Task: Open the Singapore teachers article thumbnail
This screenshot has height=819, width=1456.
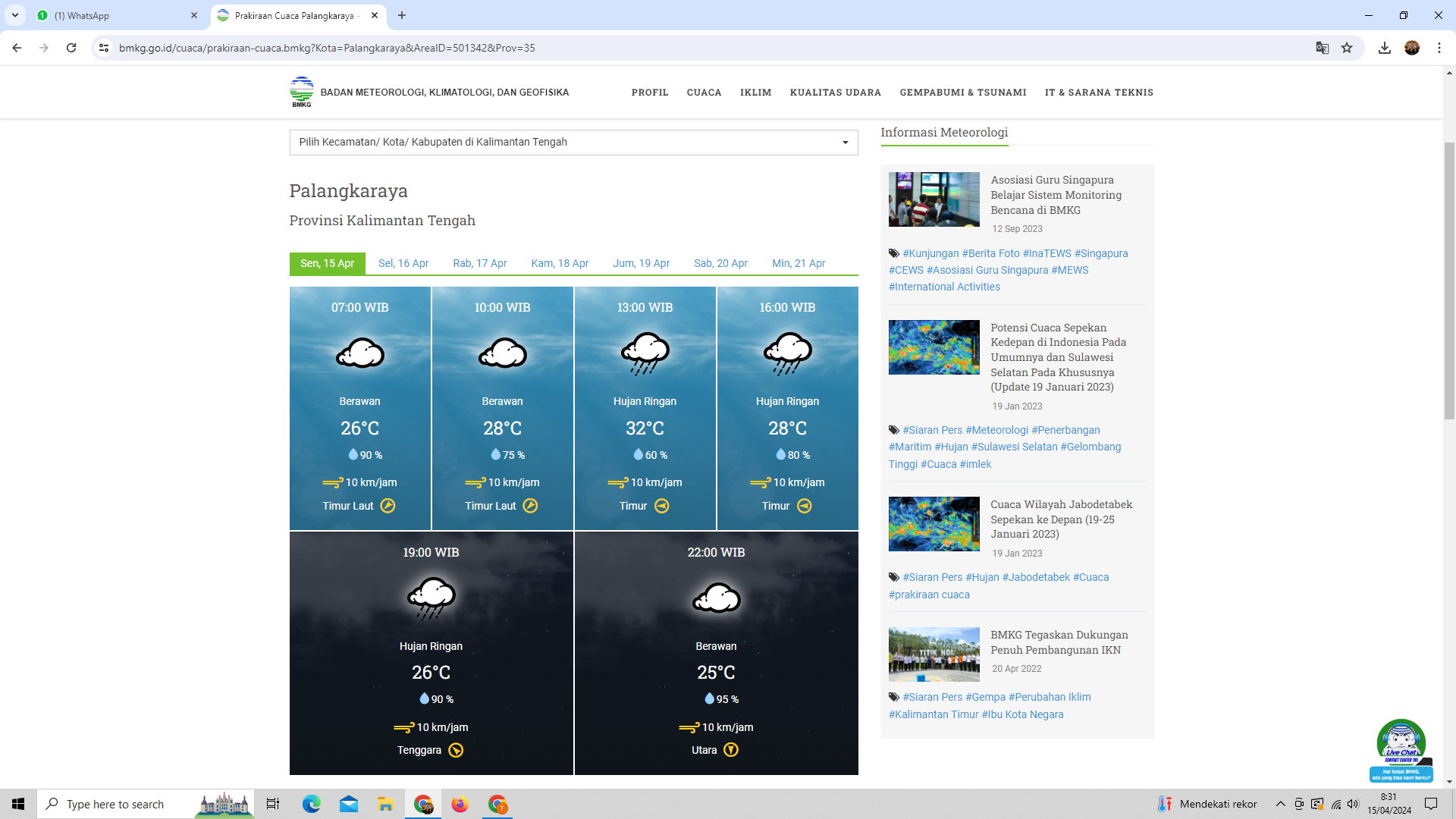Action: (x=934, y=199)
